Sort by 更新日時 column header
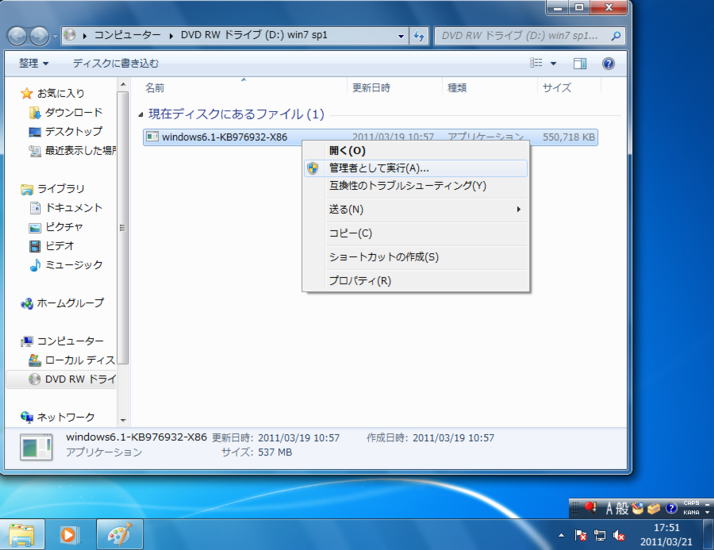 pyautogui.click(x=395, y=87)
